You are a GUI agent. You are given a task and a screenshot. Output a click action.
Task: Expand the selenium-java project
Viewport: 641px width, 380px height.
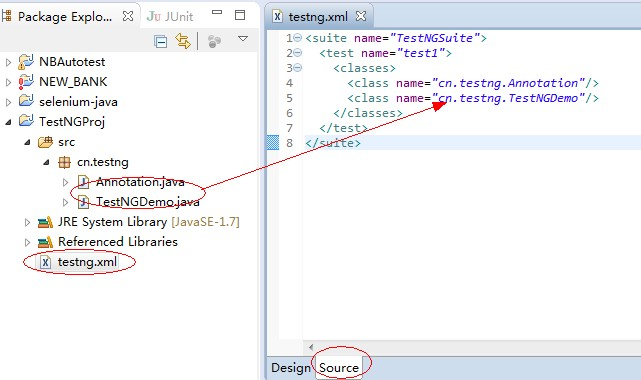[9, 102]
